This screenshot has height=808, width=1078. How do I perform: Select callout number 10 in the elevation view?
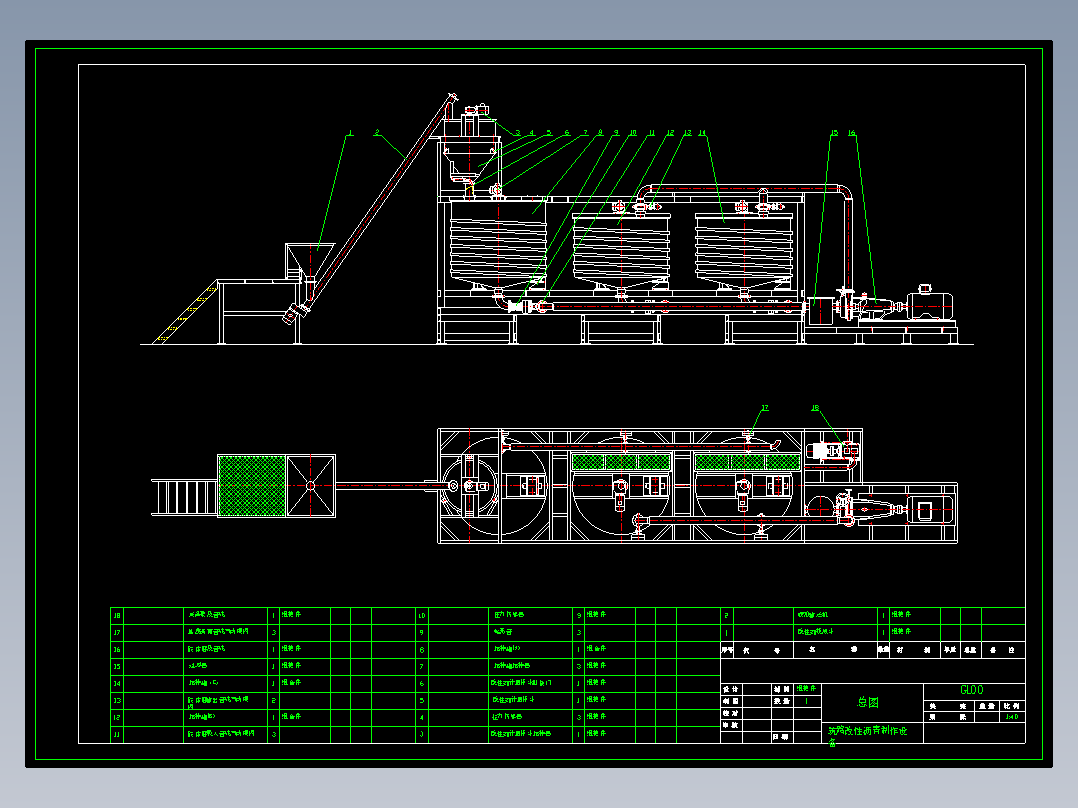click(x=632, y=133)
